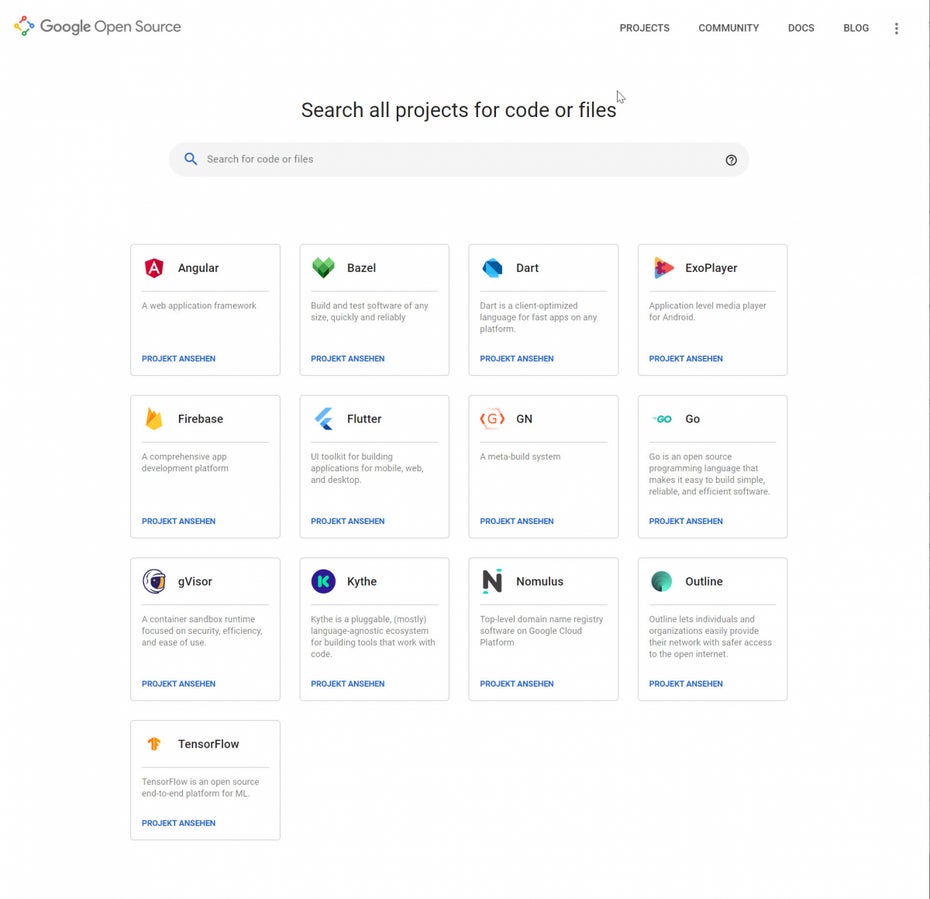The height and width of the screenshot is (899, 930).
Task: View Kythe project via Projekt ansehen
Action: click(348, 684)
